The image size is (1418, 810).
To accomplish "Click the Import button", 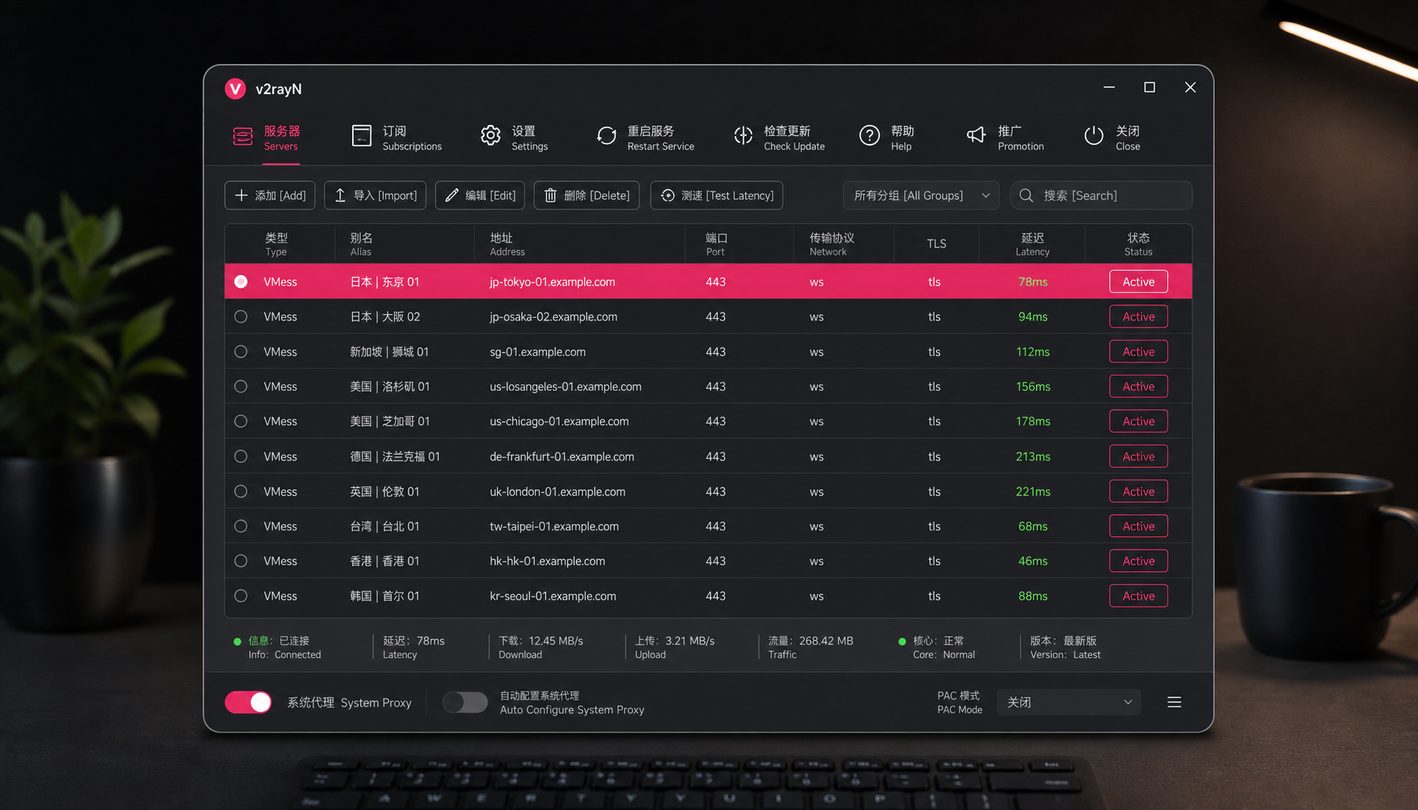I will tap(375, 195).
